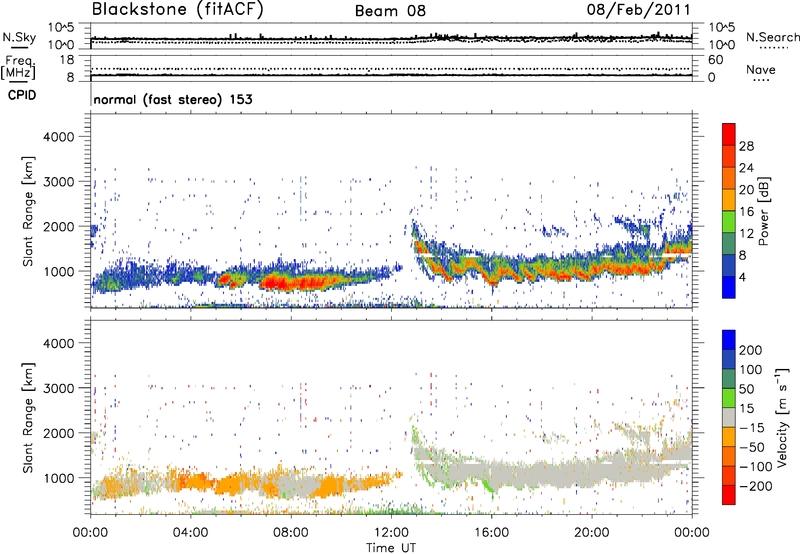Click the orange velocity band near 04:00
This screenshot has width=800, height=554.
pos(191,482)
